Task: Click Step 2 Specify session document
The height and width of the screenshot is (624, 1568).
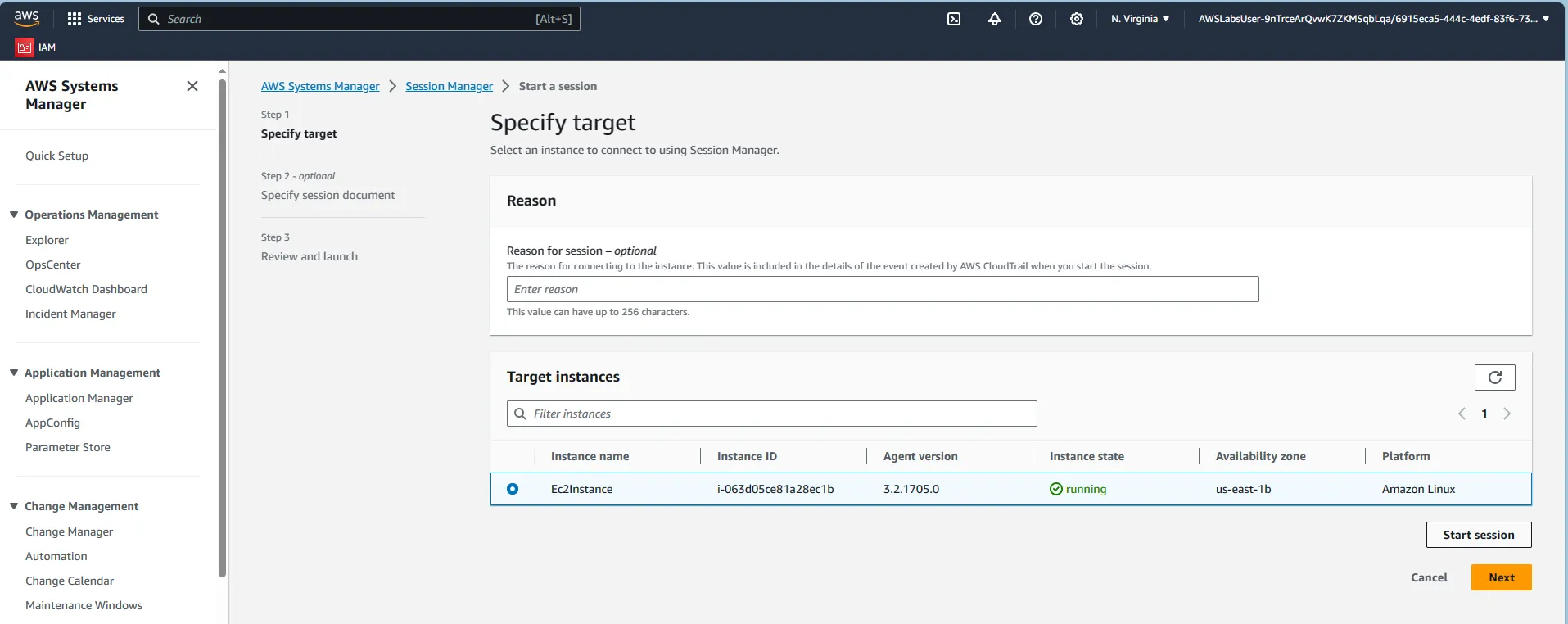Action: pos(328,195)
